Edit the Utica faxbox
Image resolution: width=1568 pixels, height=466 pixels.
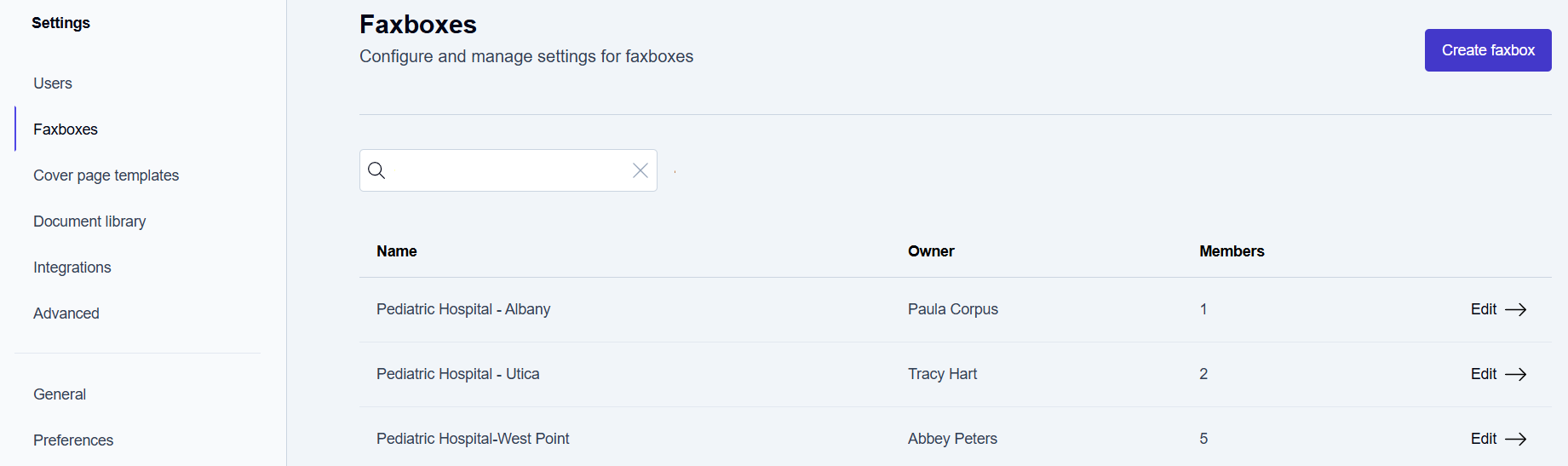click(1484, 374)
